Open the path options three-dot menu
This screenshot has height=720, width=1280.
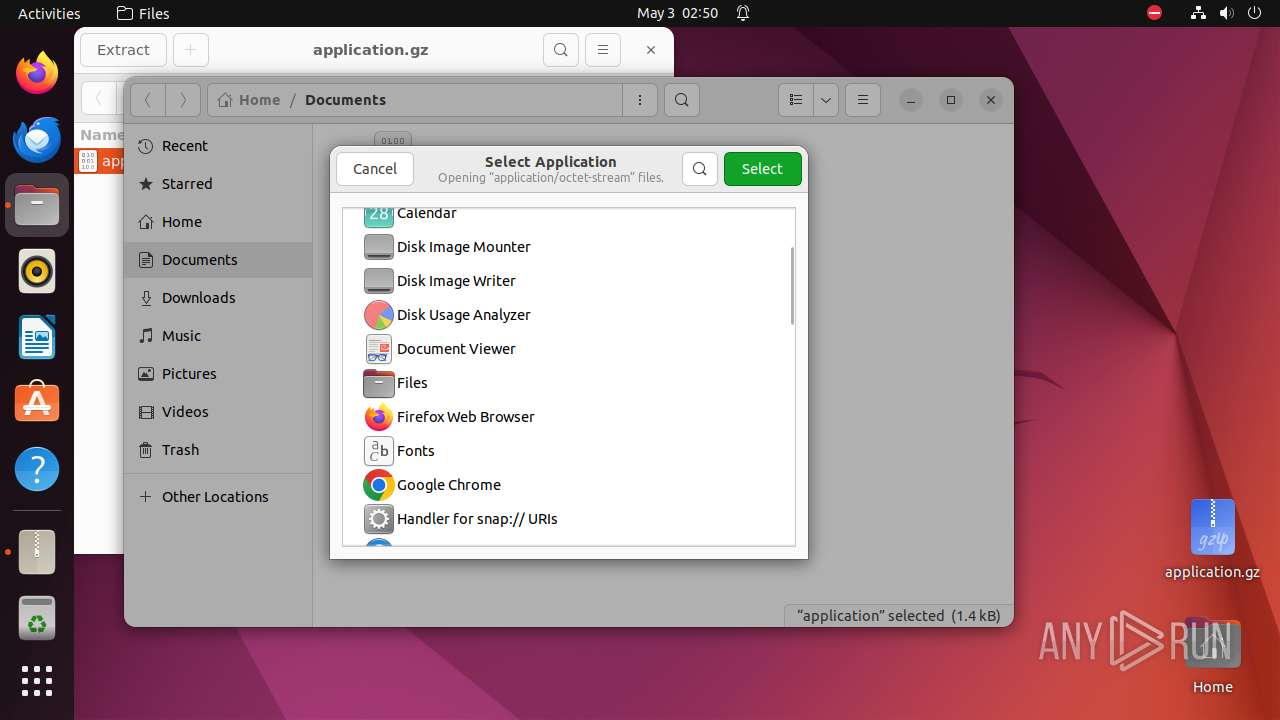pos(640,100)
